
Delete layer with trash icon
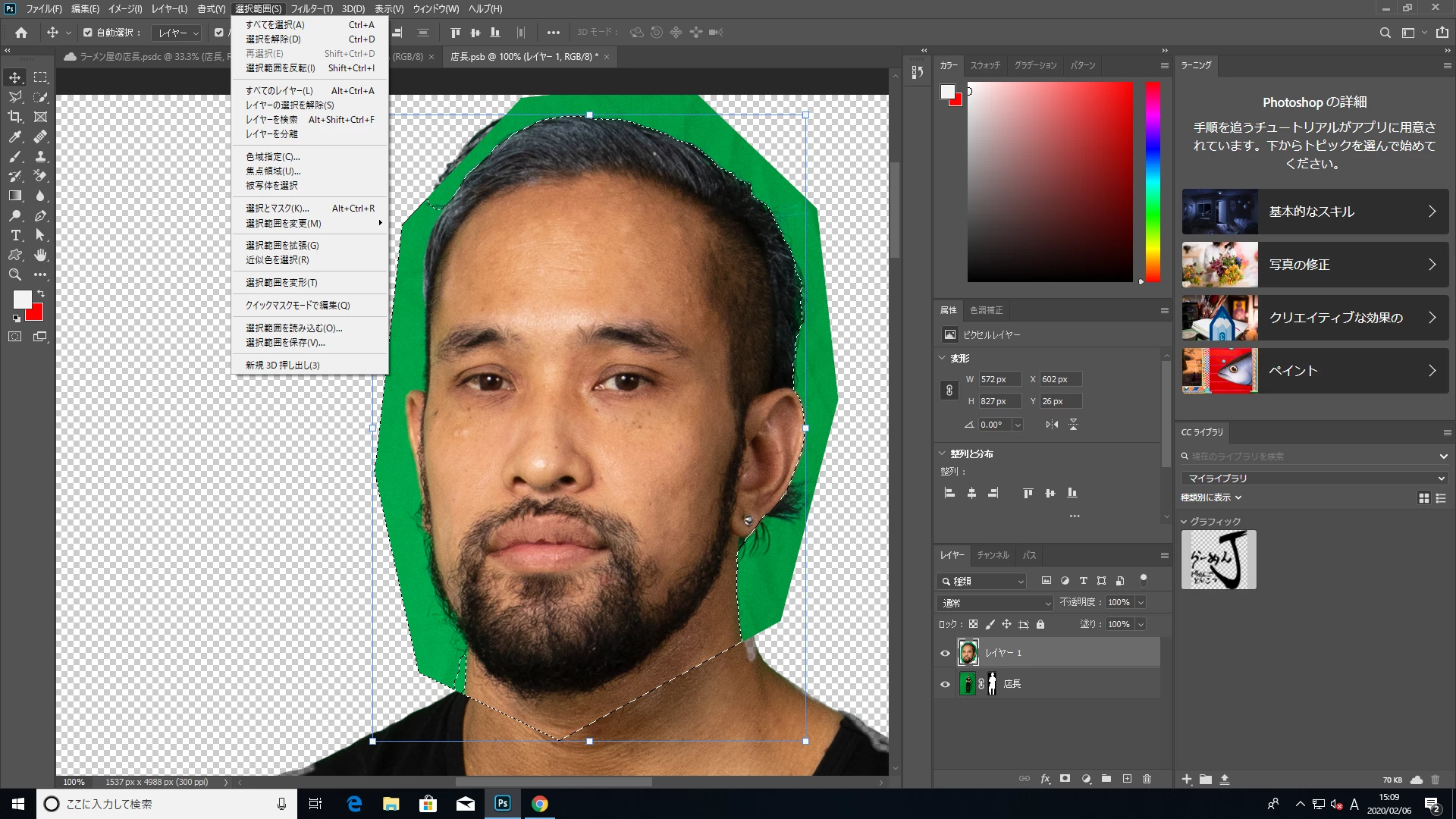pos(1147,779)
